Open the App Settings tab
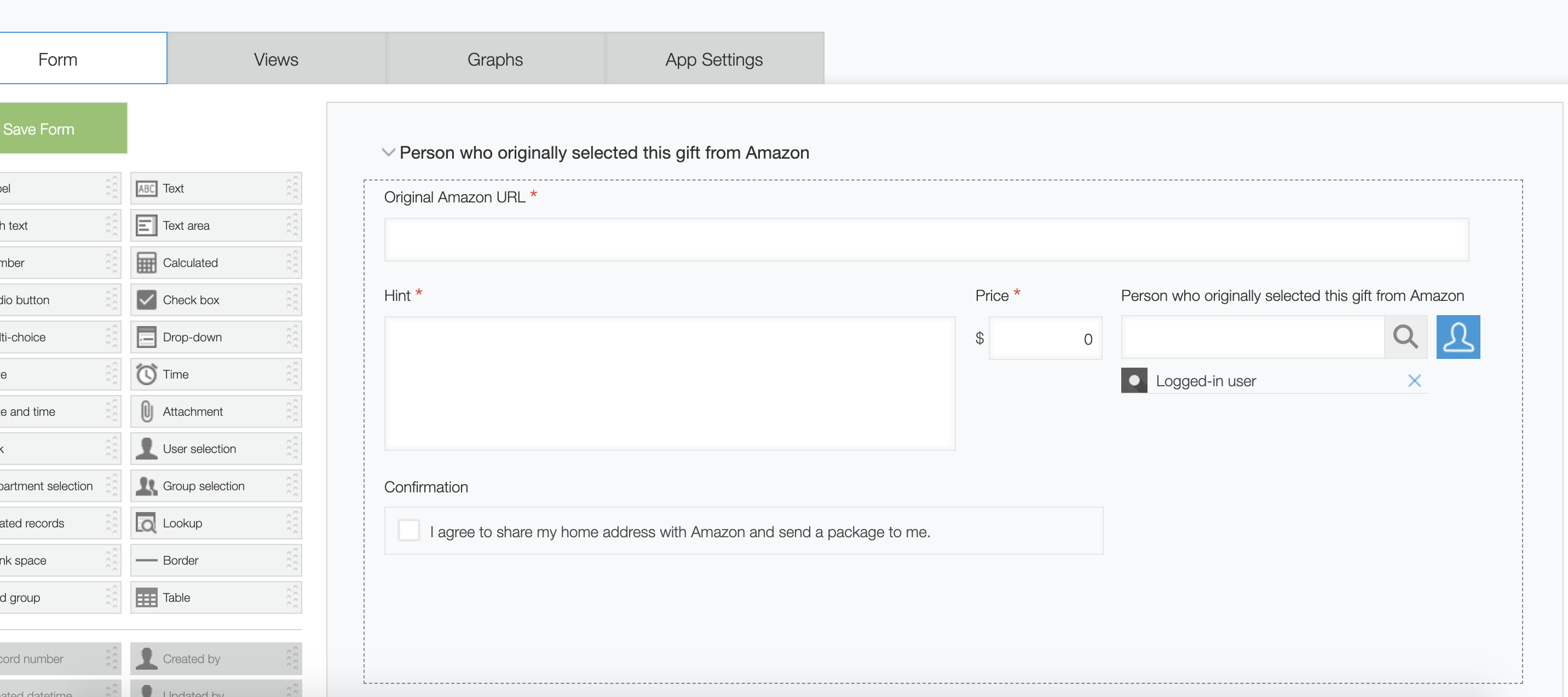 coord(713,59)
